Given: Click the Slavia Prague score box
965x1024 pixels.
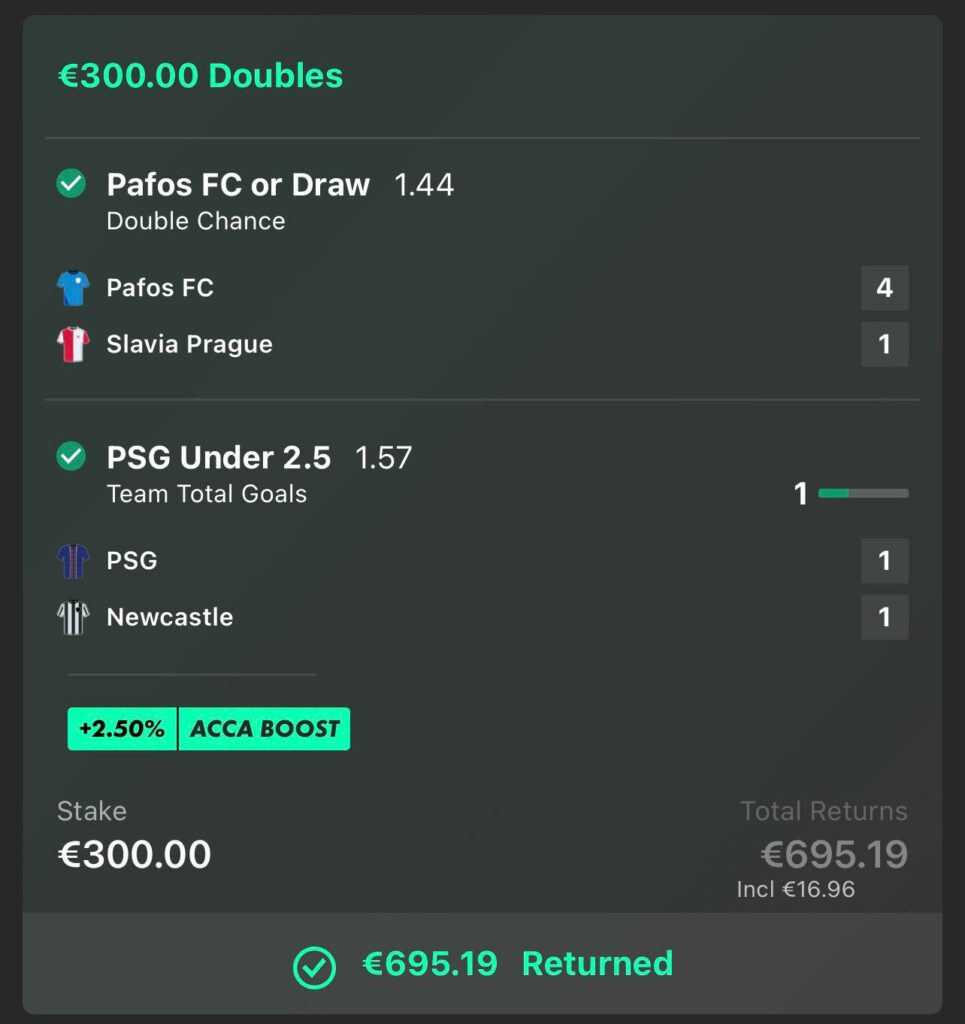Looking at the screenshot, I should (884, 344).
